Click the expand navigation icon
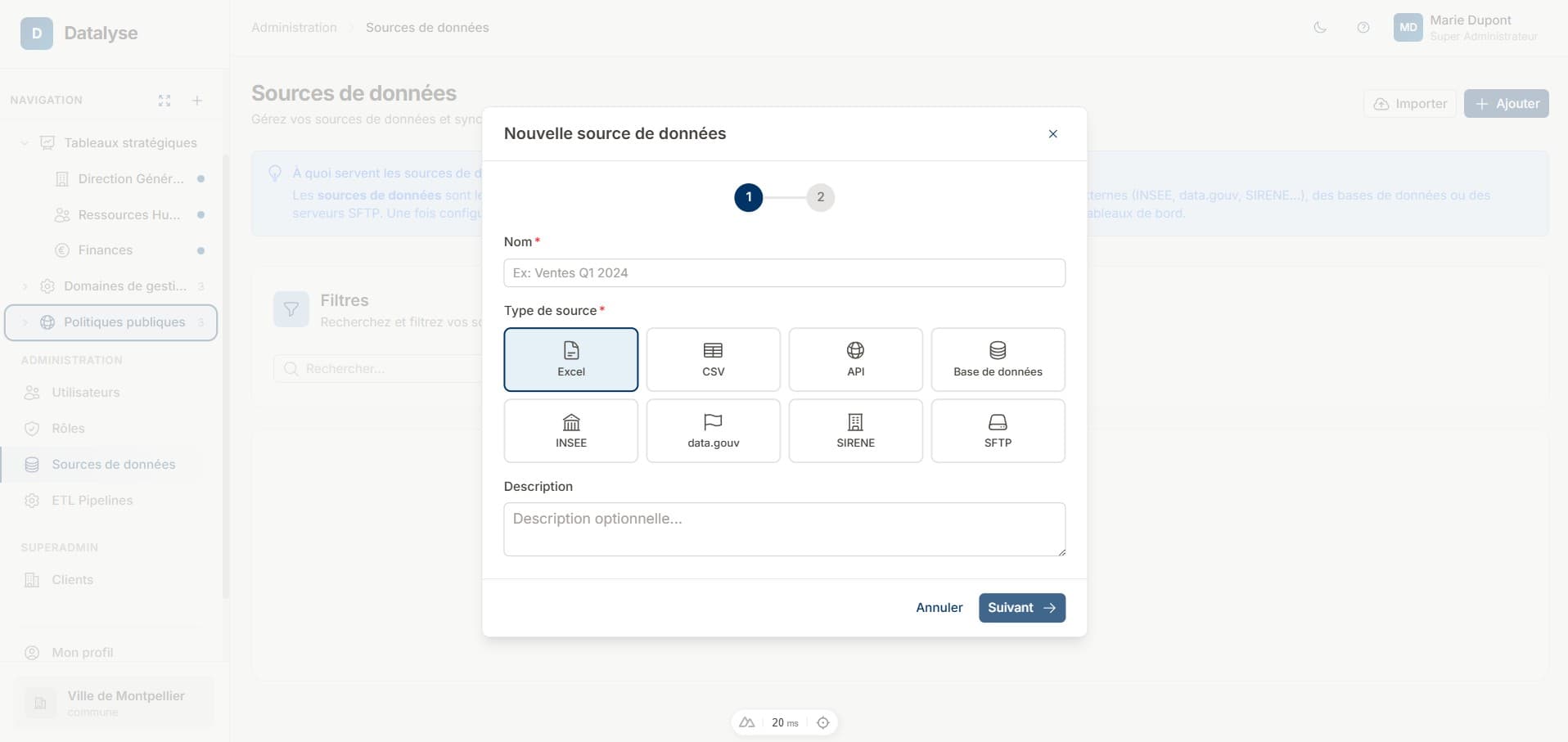 point(164,101)
